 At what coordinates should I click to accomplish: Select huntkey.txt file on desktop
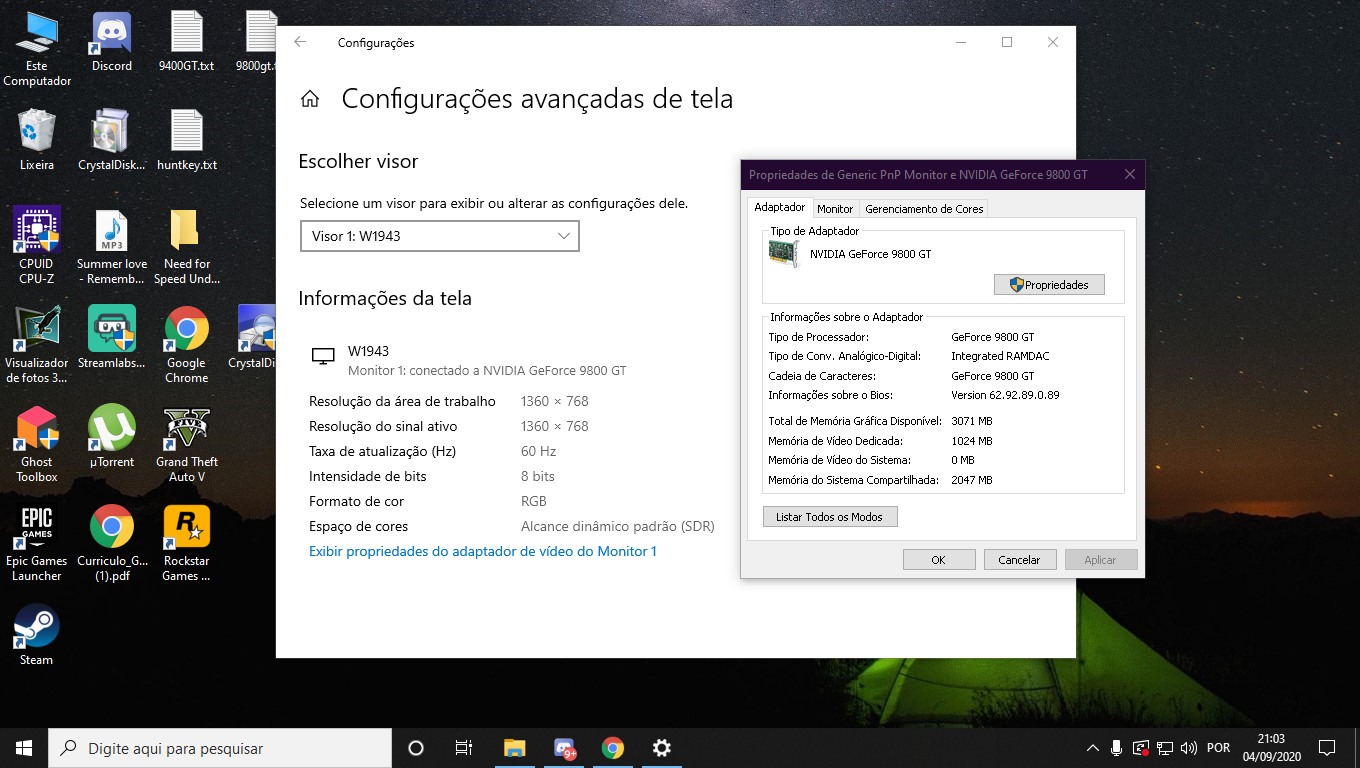(x=186, y=140)
